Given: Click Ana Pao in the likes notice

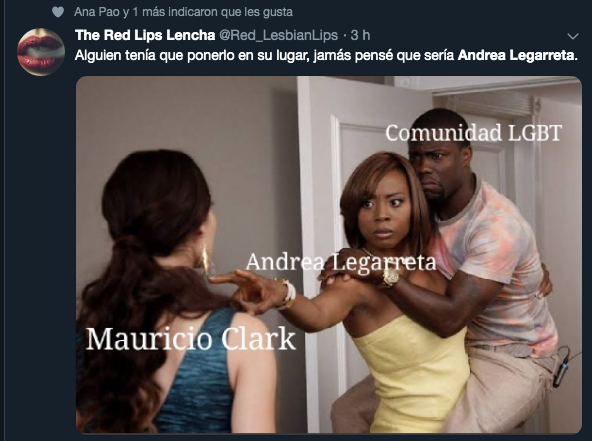Looking at the screenshot, I should [x=97, y=12].
